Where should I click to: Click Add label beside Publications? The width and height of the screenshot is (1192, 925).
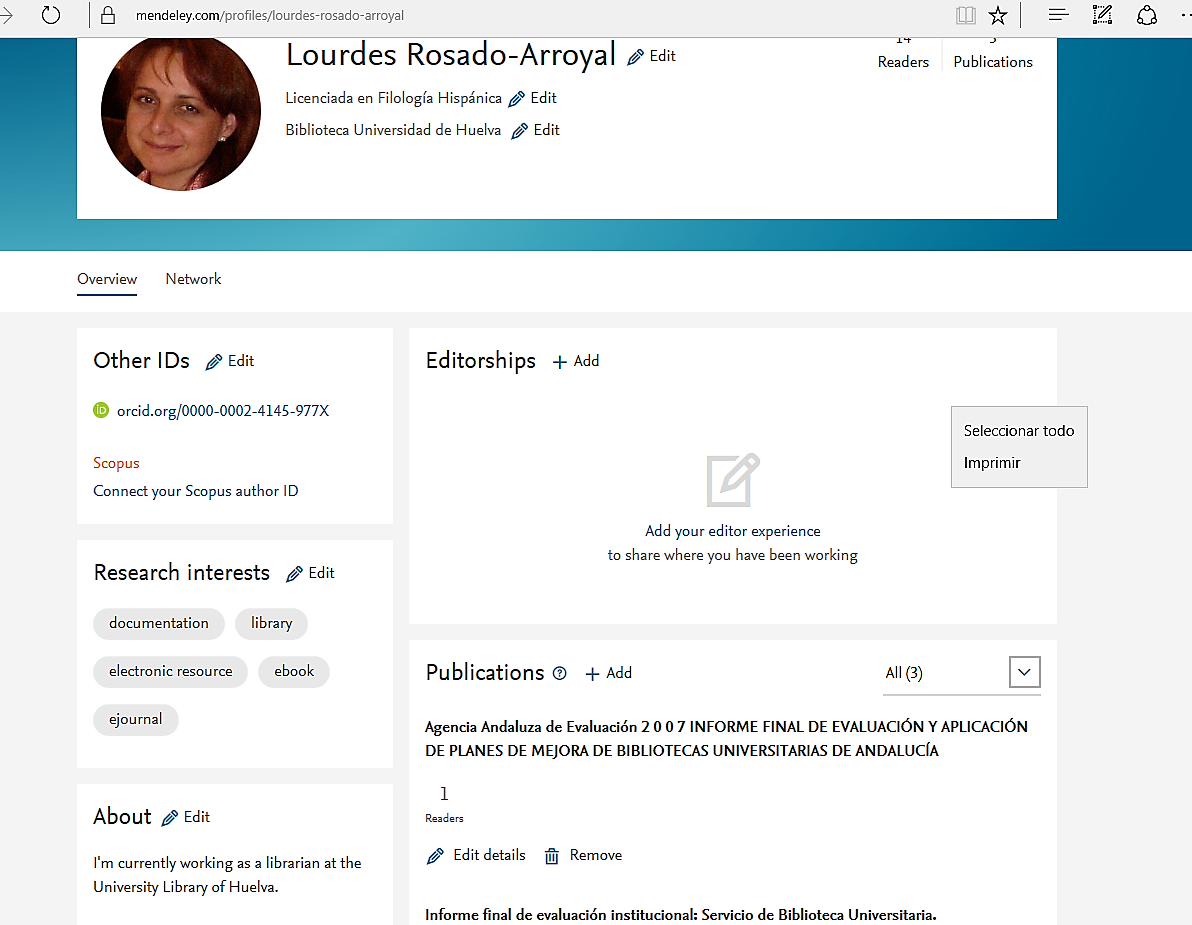click(x=619, y=673)
